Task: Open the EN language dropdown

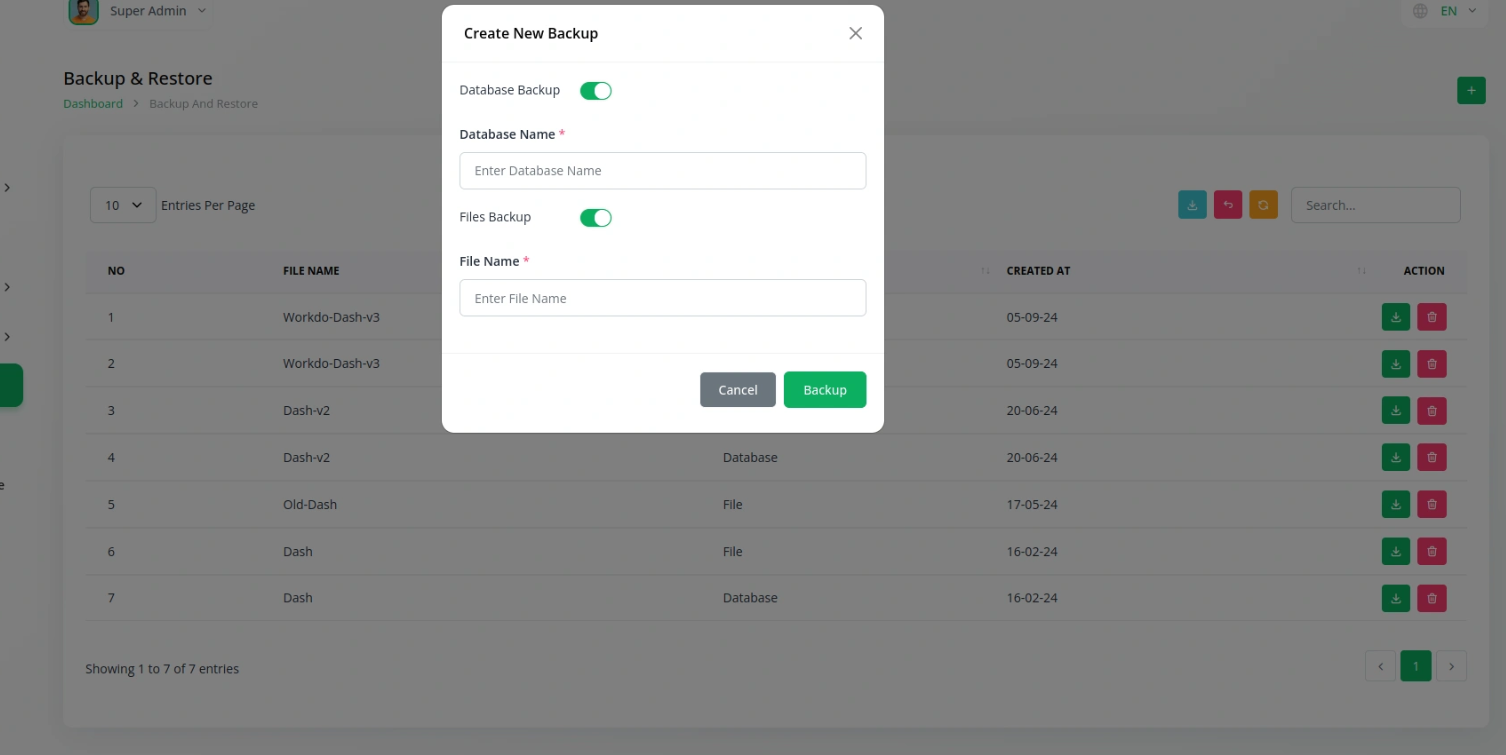Action: pyautogui.click(x=1459, y=11)
